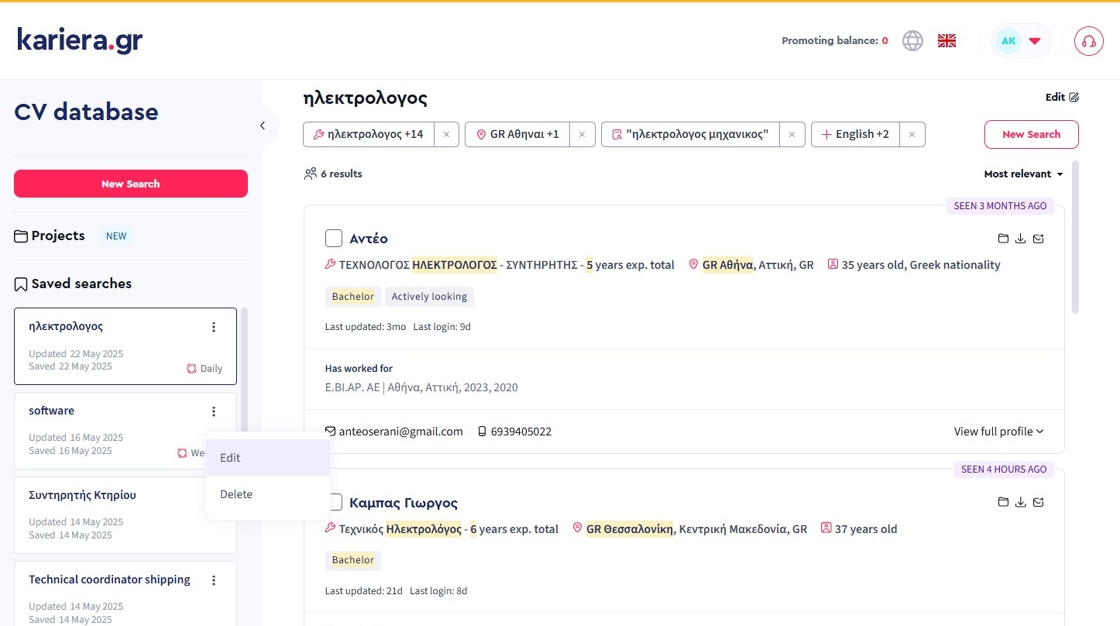Select the checkbox for candidate Αντέο
The image size is (1120, 626).
334,238
